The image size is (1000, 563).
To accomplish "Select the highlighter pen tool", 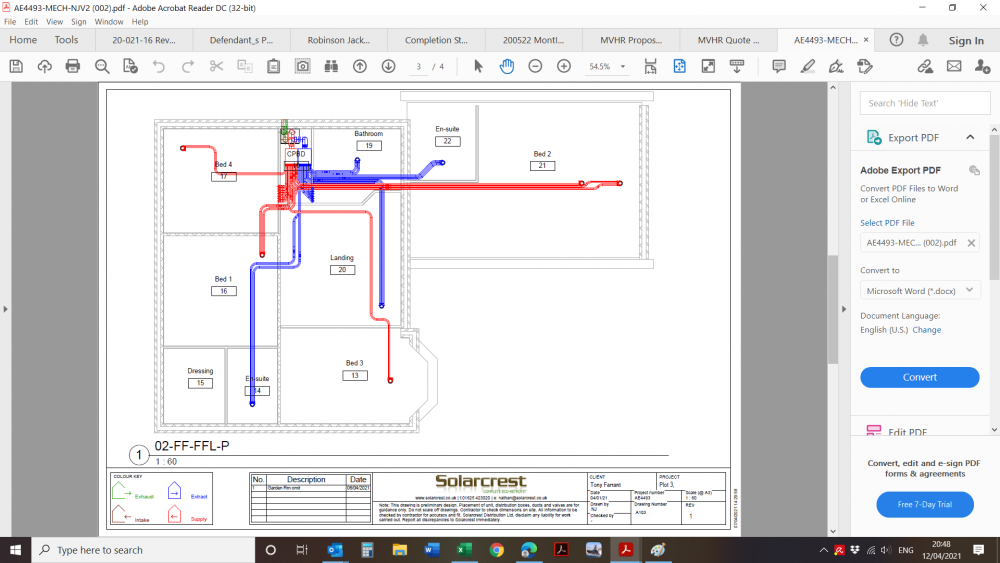I will point(807,66).
